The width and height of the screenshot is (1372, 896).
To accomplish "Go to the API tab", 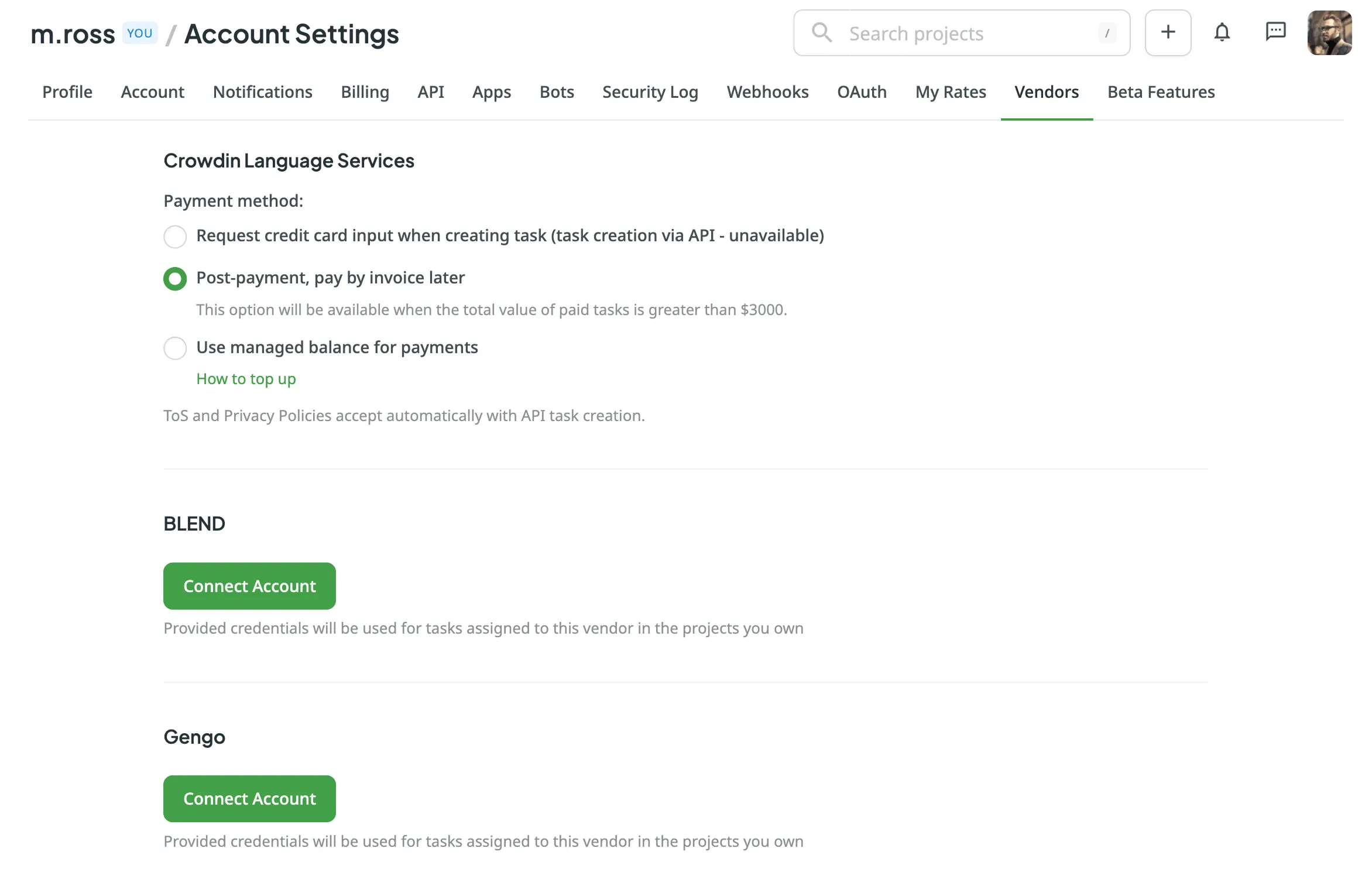I will click(430, 92).
